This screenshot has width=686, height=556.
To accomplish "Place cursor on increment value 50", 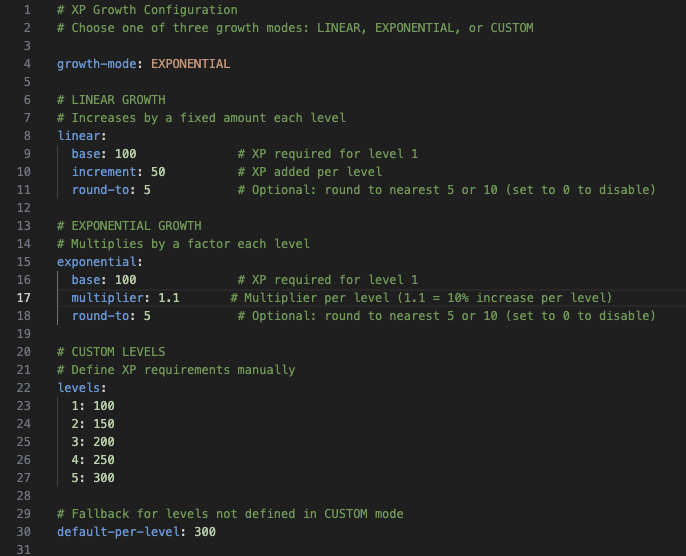I will [158, 172].
